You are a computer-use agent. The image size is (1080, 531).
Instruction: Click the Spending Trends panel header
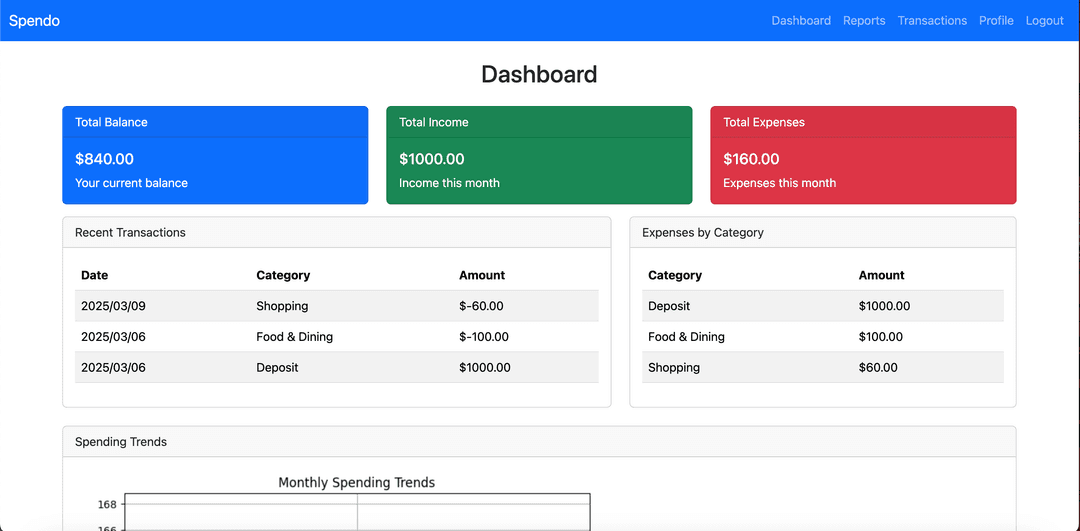click(x=539, y=442)
